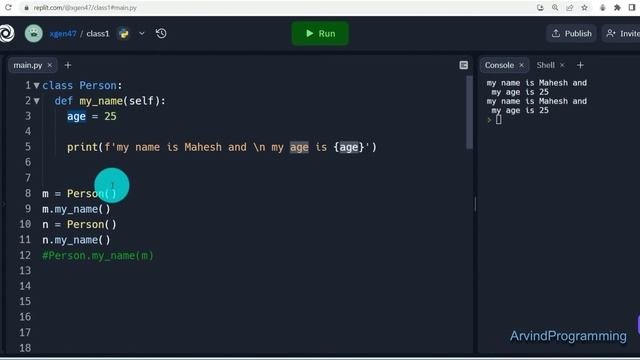Click the editor vertical scrollbar
This screenshot has width=640, height=360.
pos(469,113)
